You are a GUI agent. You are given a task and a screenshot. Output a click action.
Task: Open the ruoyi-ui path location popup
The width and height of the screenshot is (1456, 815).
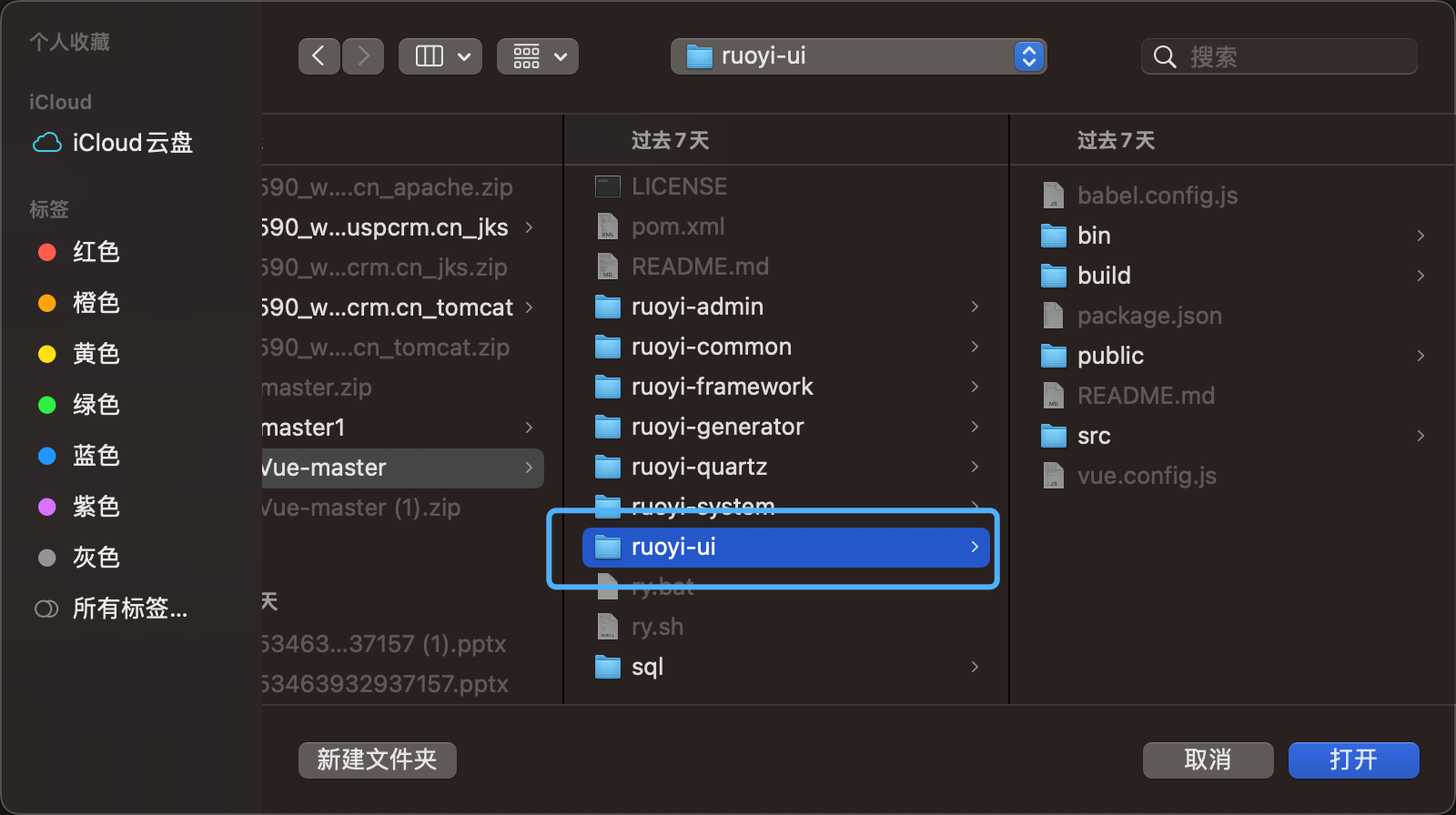858,56
